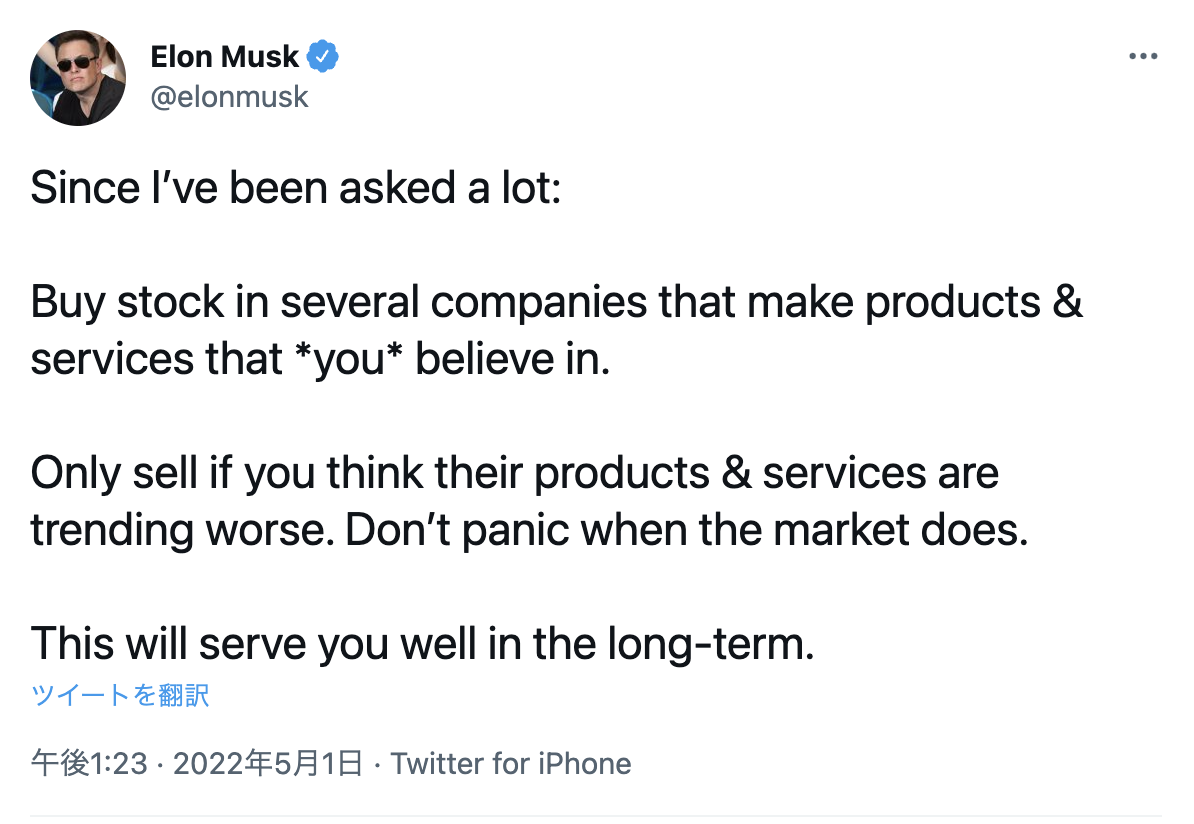
Task: Open the 午後1:23 timestamp link
Action: pos(89,763)
